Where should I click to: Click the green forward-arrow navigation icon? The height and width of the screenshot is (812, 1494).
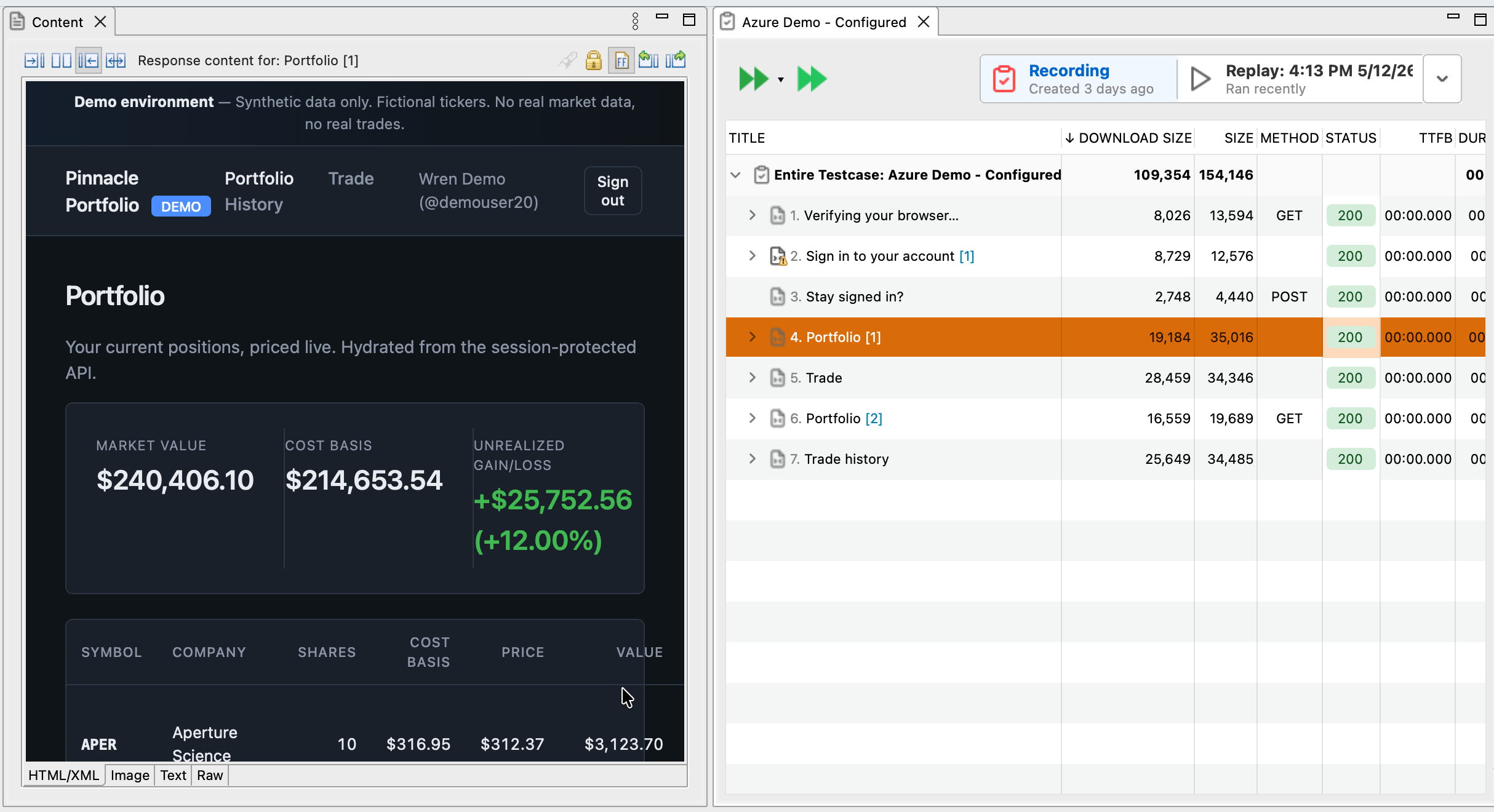[x=676, y=60]
